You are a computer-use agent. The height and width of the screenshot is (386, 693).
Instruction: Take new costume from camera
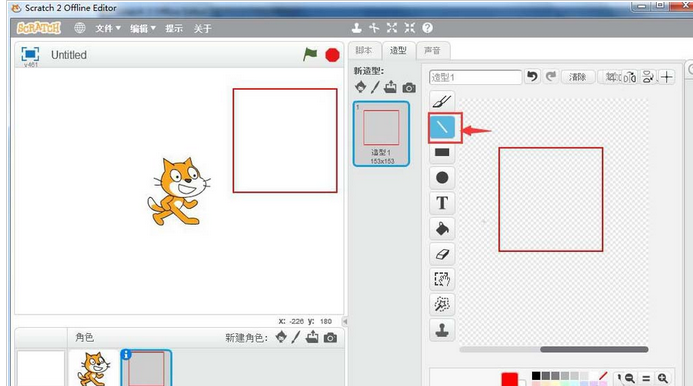tap(409, 88)
